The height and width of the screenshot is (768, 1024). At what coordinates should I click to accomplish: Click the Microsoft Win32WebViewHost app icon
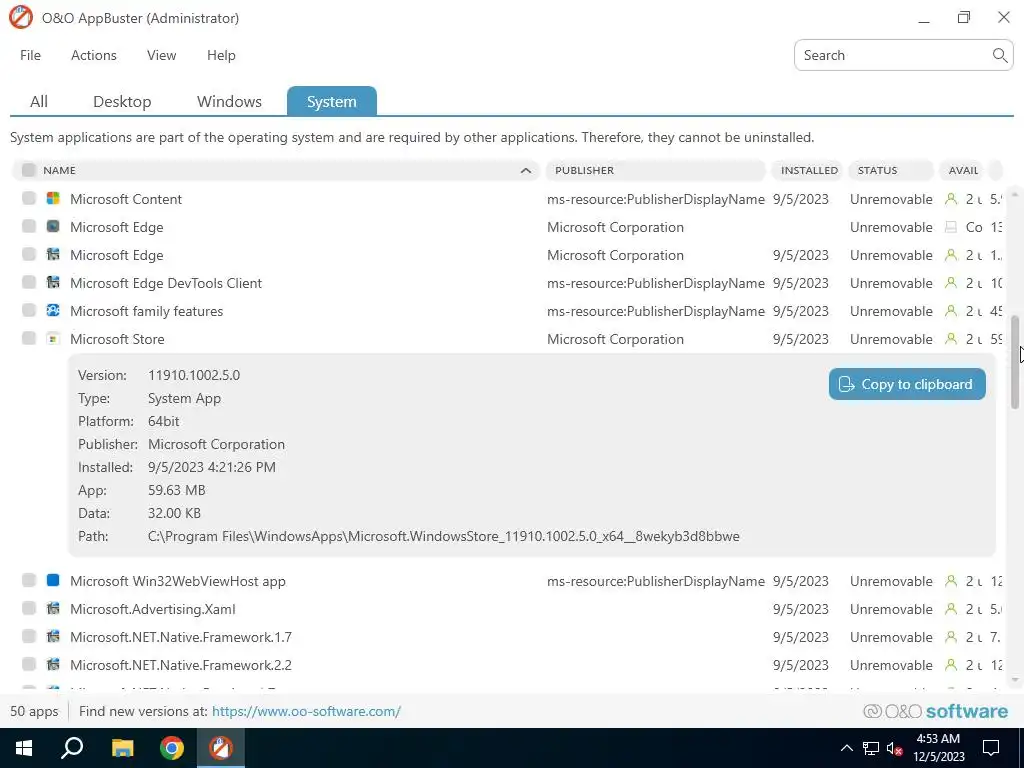53,580
